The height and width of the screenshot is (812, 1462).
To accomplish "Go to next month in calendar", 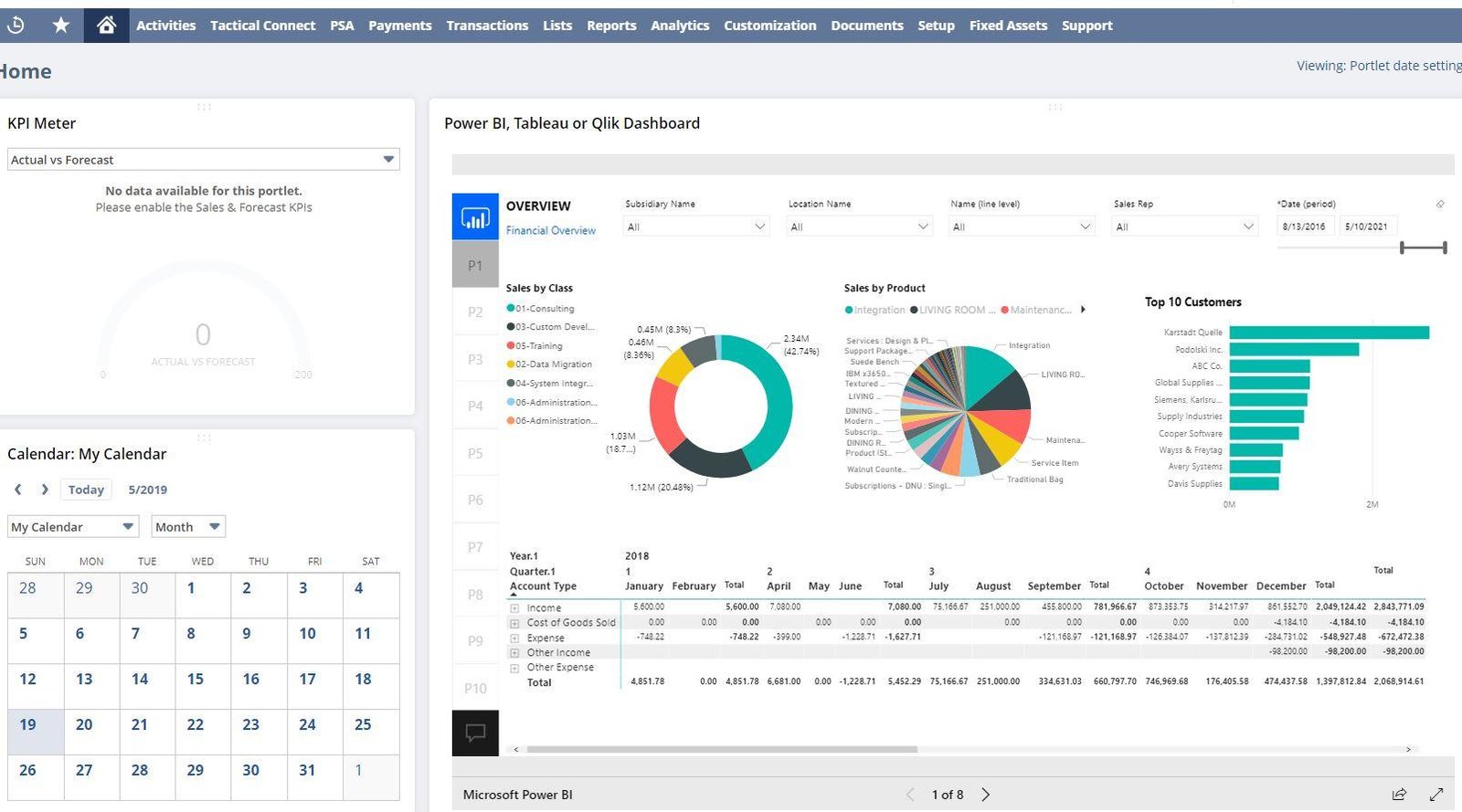I will tap(45, 490).
